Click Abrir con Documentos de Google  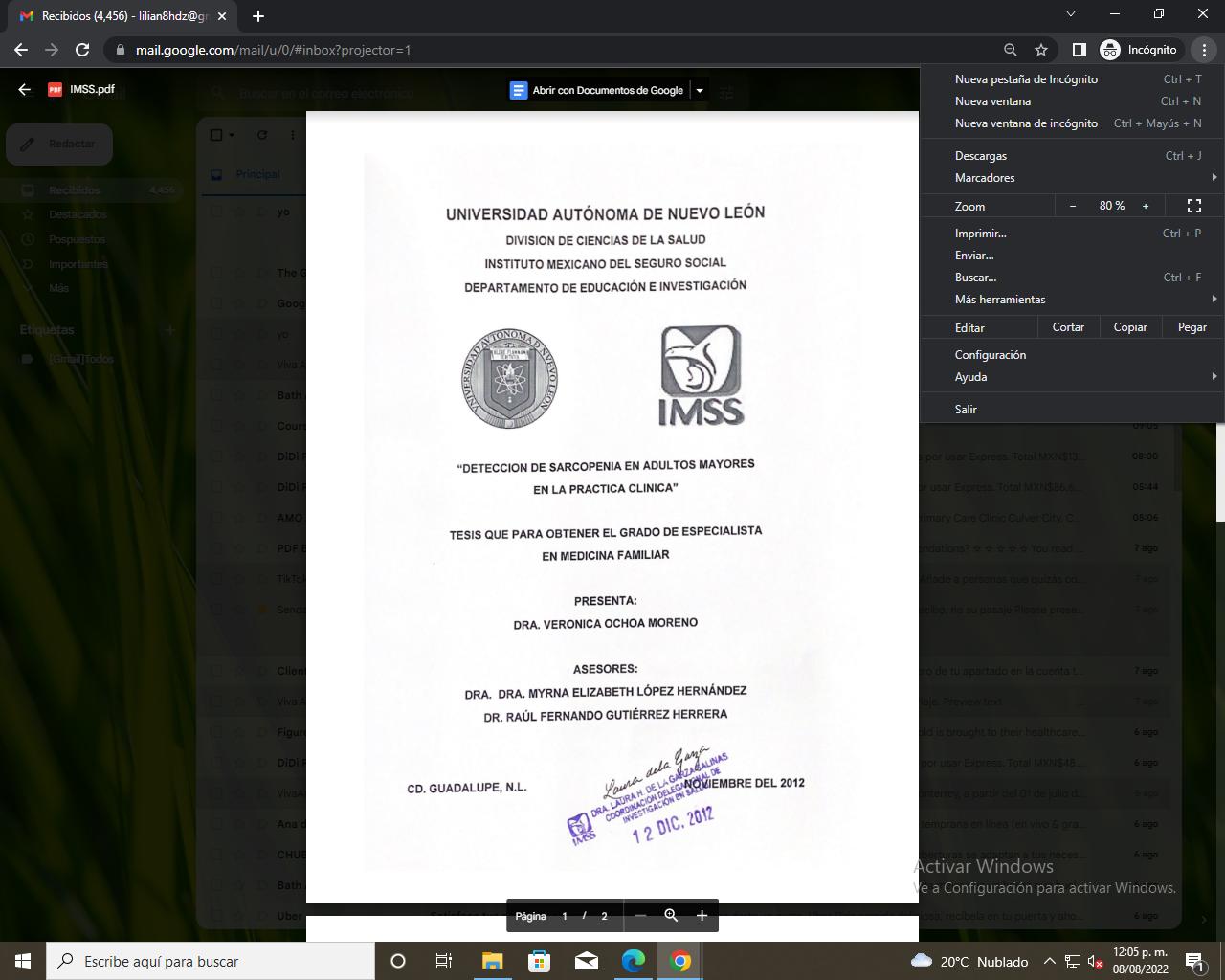(608, 91)
